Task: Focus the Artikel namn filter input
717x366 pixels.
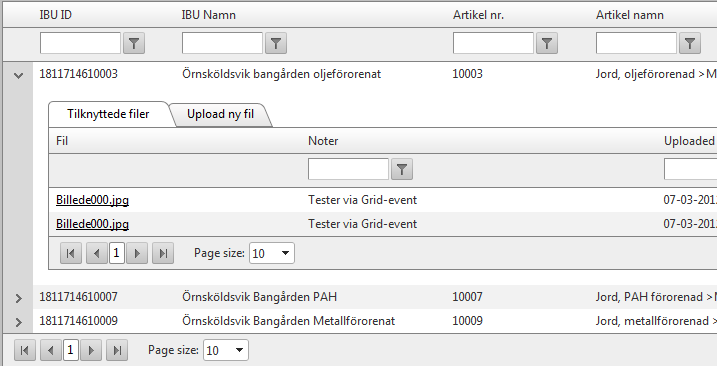Action: 636,43
